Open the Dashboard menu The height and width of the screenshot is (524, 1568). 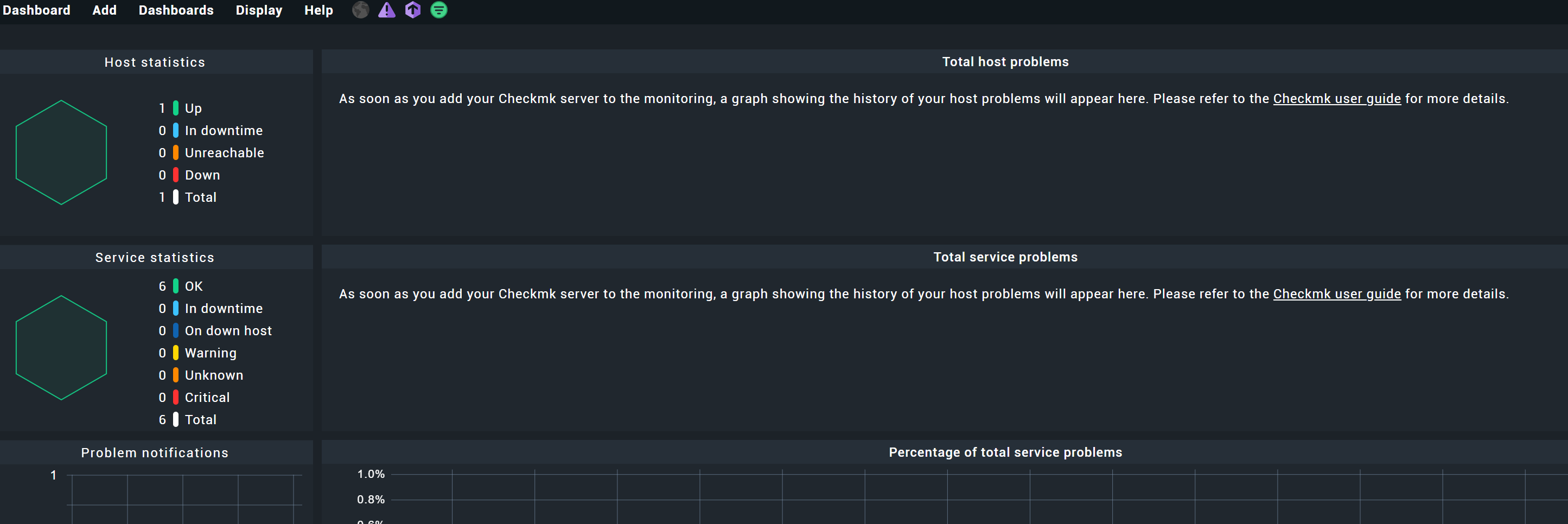pyautogui.click(x=36, y=10)
